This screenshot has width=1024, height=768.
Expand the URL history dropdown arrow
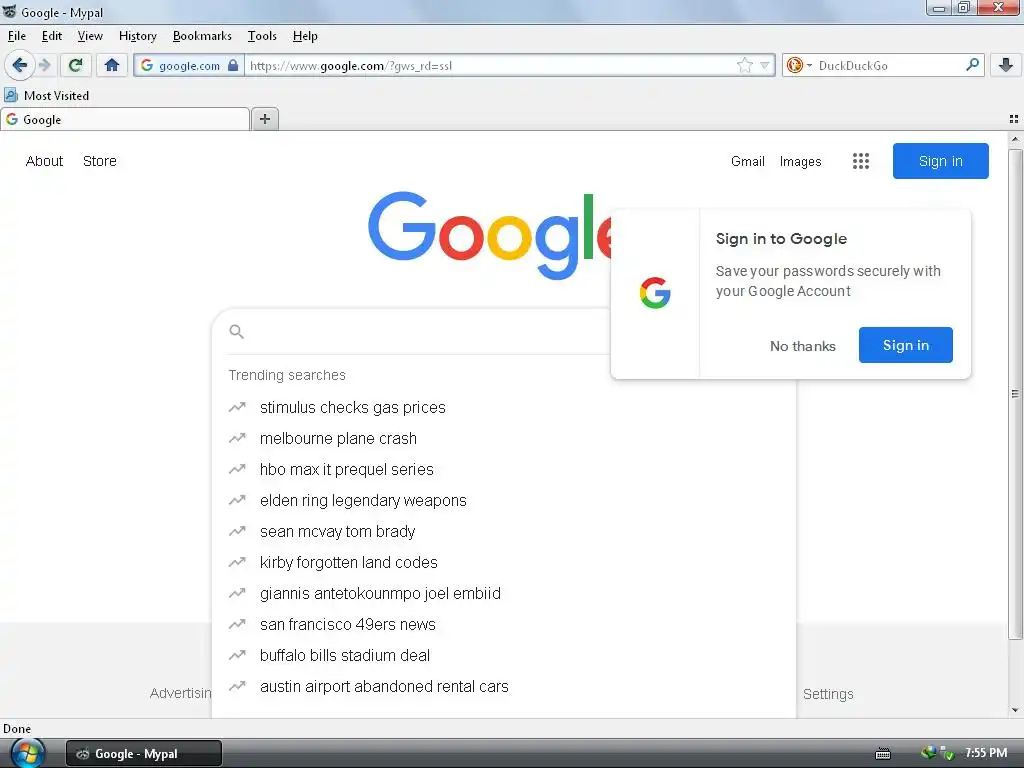click(x=765, y=65)
